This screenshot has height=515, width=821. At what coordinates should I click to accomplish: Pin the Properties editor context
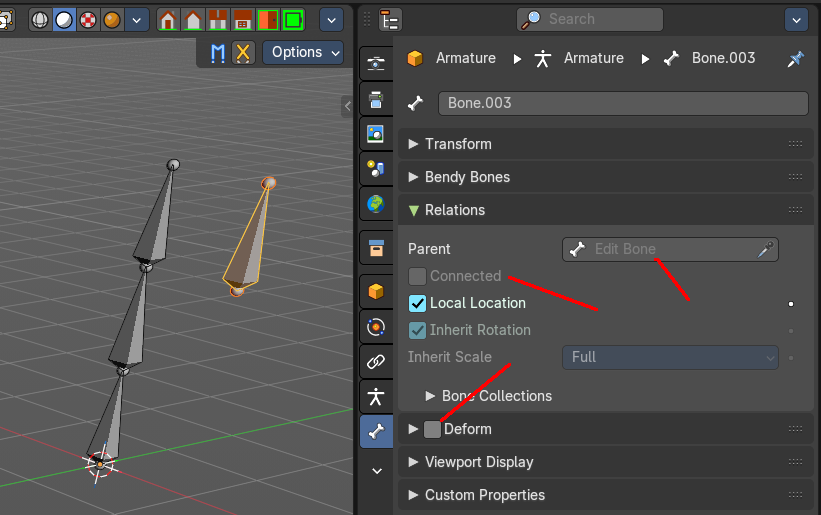(795, 59)
